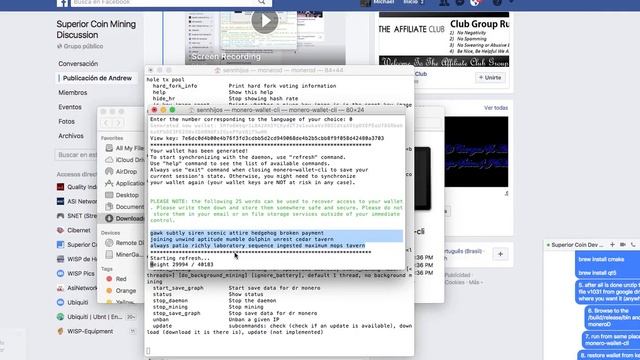
Task: Click the highlighted seed words in wallet terminal
Action: 276,239
